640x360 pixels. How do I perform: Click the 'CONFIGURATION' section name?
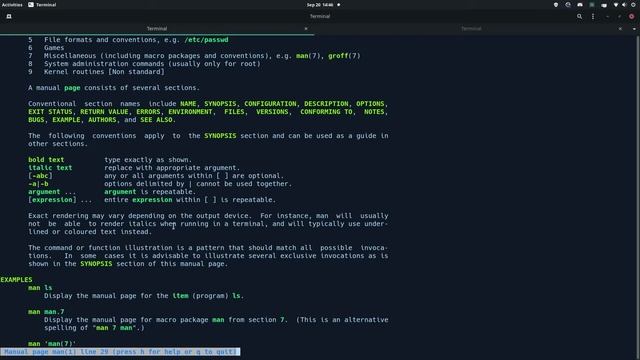(x=270, y=104)
